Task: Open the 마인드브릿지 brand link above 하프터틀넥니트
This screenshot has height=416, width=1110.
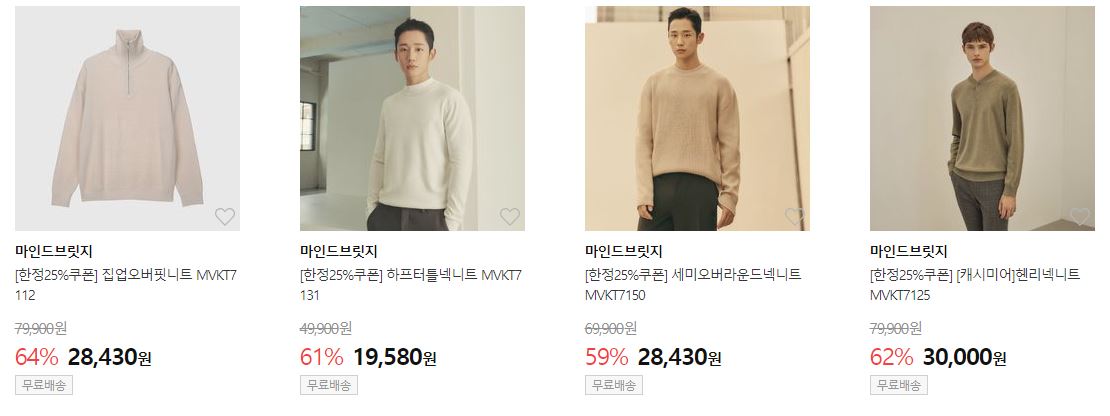Action: pyautogui.click(x=339, y=251)
